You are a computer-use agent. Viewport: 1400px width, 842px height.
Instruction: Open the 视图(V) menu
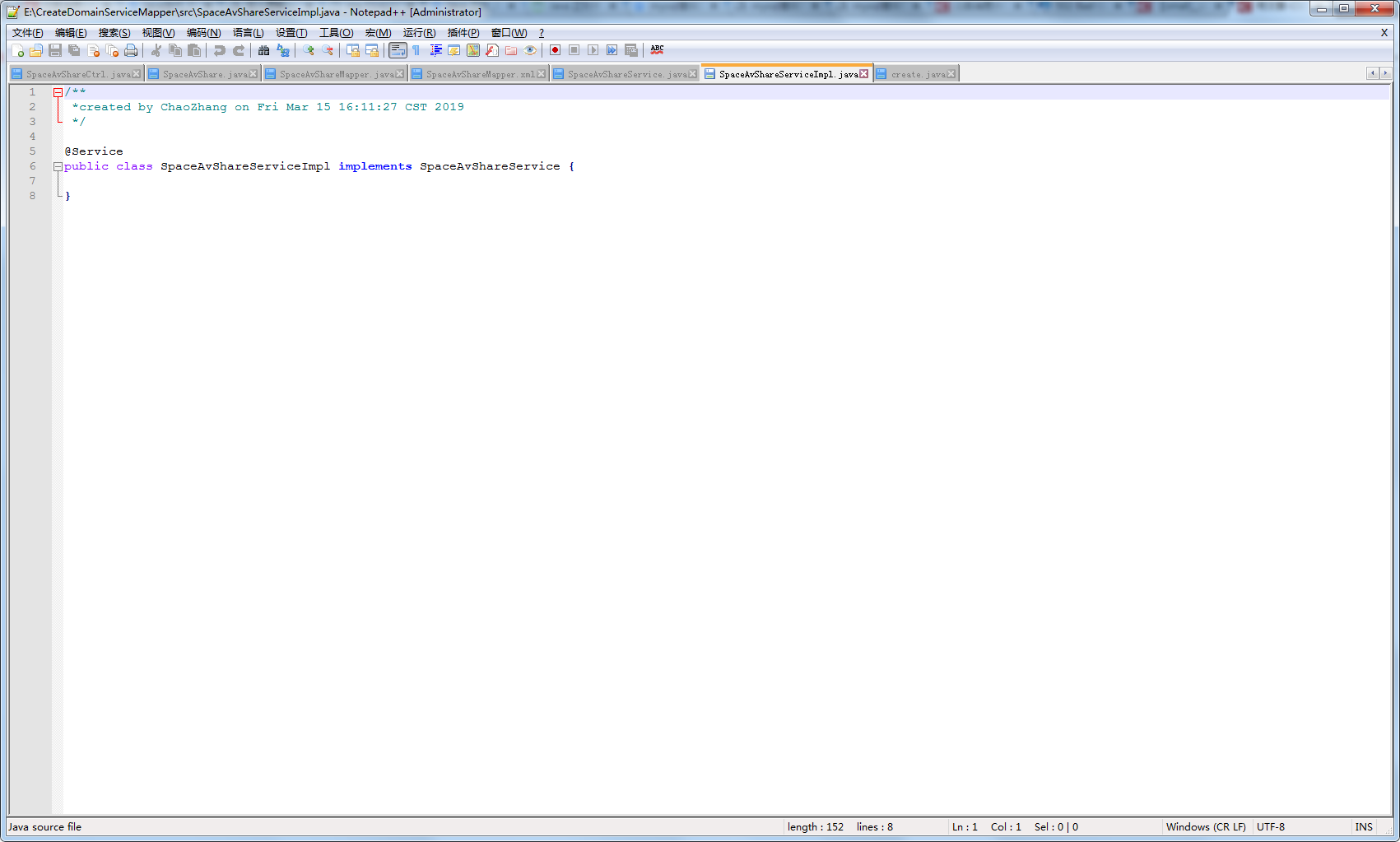click(158, 33)
